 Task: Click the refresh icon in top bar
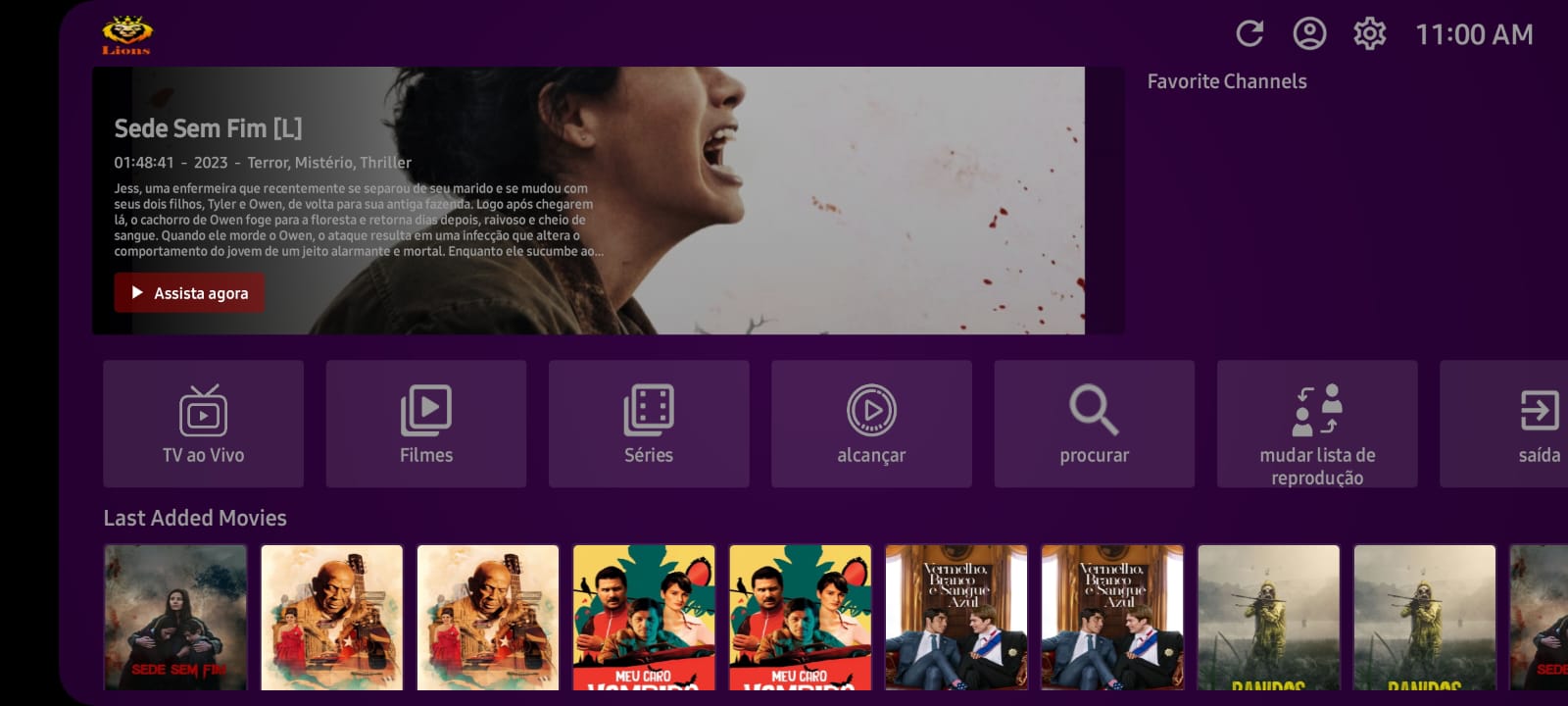[x=1249, y=34]
